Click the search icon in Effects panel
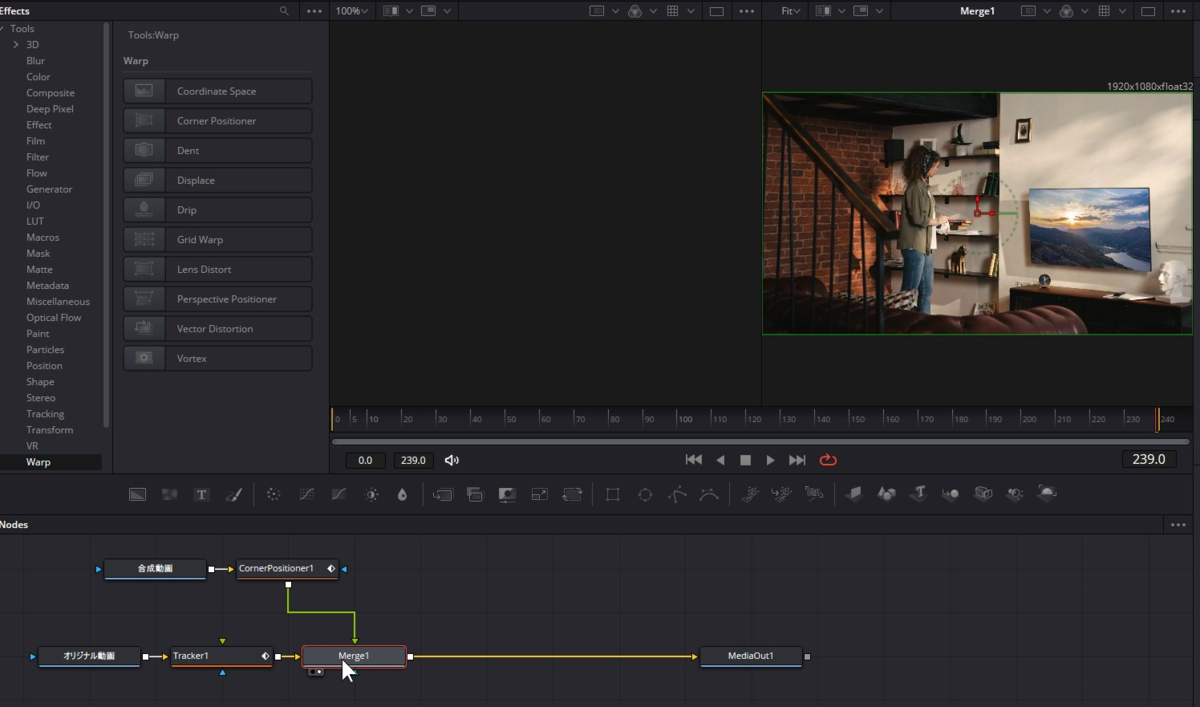Image resolution: width=1200 pixels, height=707 pixels. [284, 11]
